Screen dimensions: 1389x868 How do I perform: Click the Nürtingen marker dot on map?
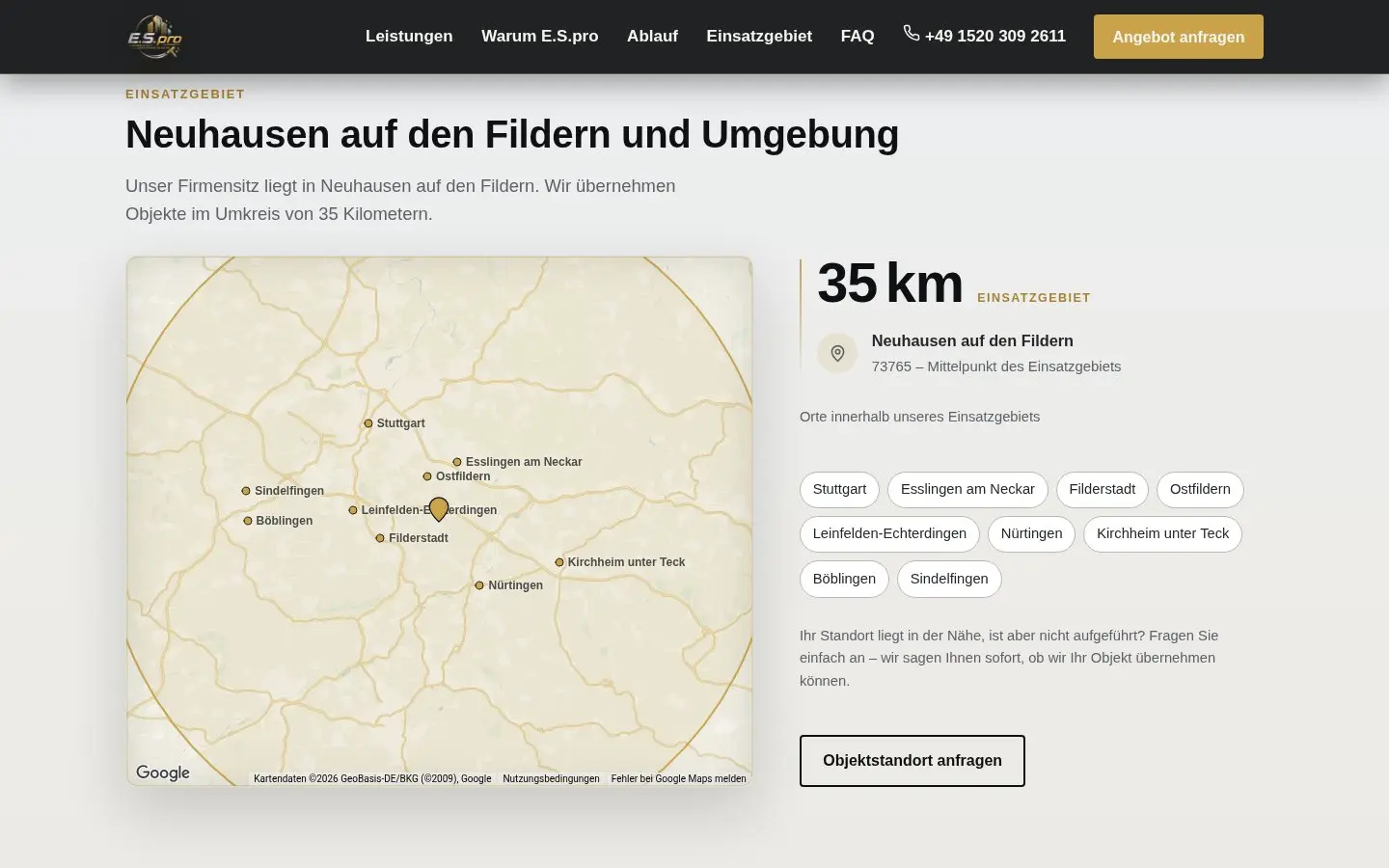coord(479,585)
